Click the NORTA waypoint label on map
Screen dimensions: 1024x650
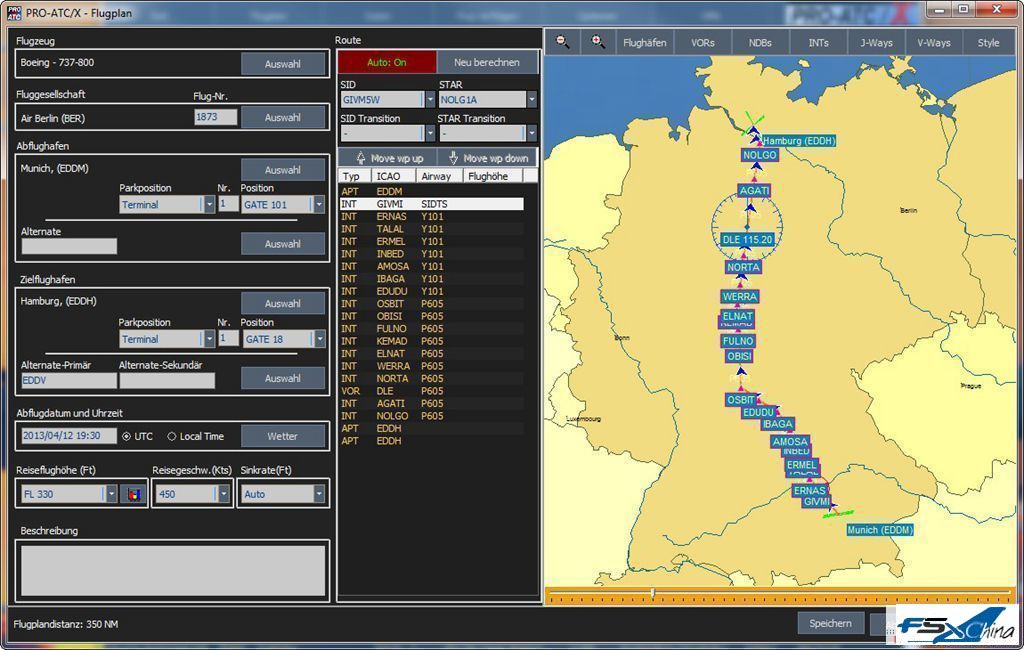point(743,267)
